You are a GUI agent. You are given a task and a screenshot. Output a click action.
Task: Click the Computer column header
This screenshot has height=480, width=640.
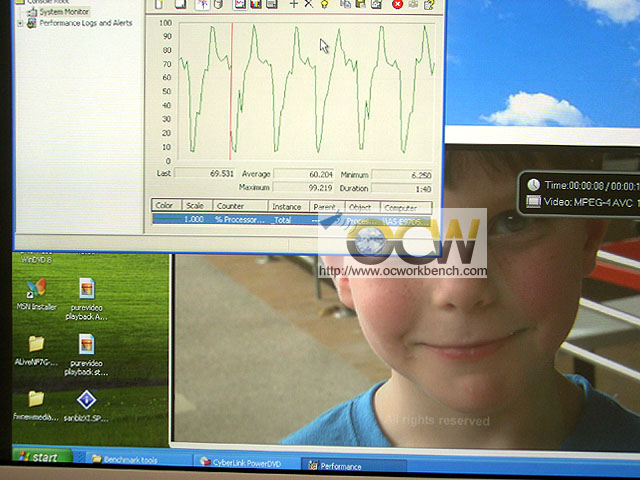click(x=406, y=208)
